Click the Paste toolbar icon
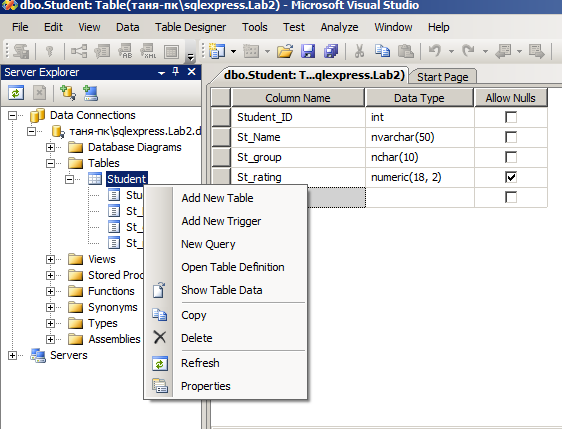 pyautogui.click(x=406, y=51)
